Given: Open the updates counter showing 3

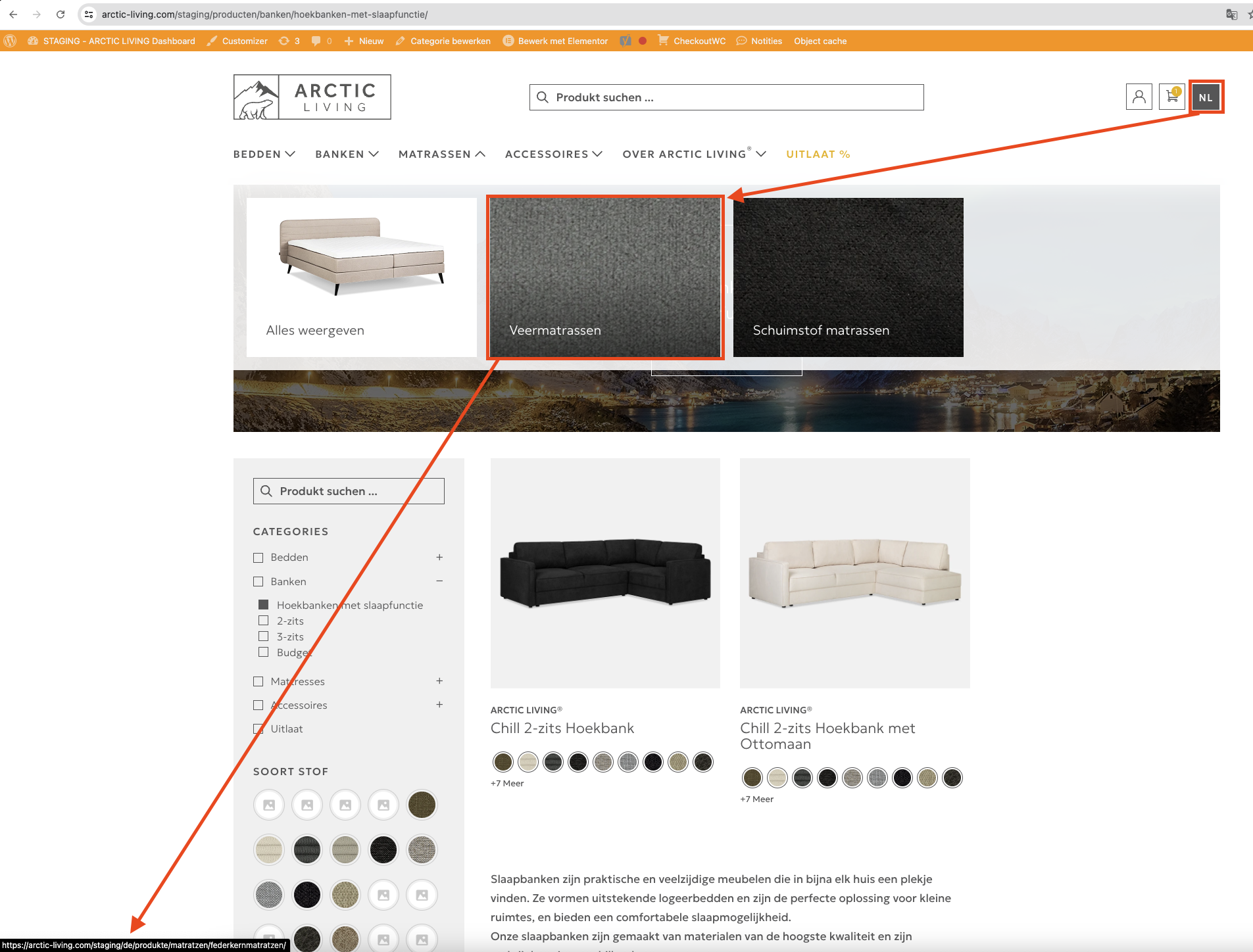Looking at the screenshot, I should (x=289, y=41).
